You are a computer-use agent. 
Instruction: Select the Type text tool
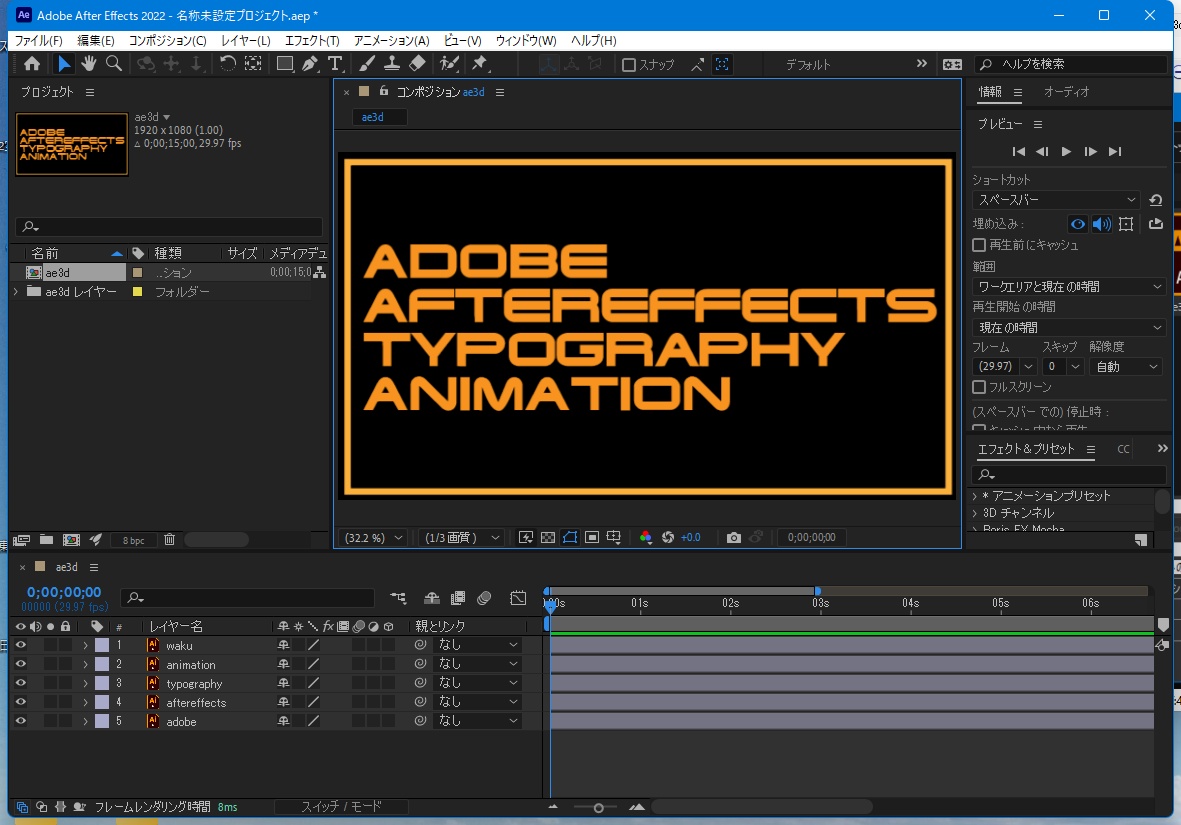[x=335, y=64]
